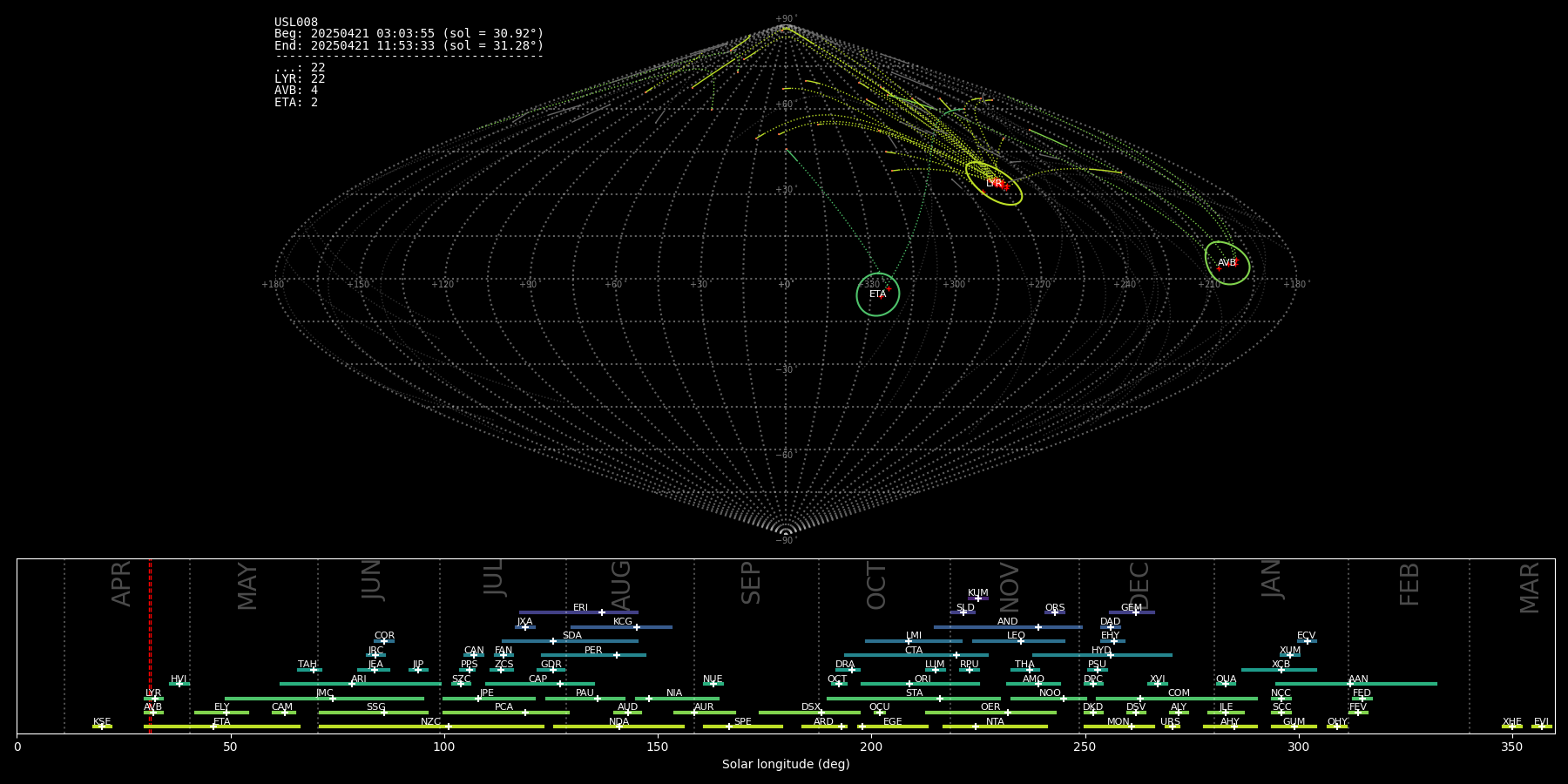
Task: Click the KSE shower marker in timeline
Action: click(102, 727)
